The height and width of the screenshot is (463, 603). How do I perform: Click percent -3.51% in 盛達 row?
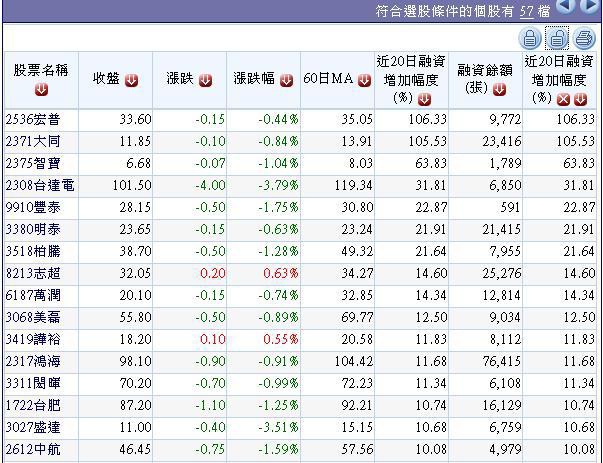tap(278, 427)
